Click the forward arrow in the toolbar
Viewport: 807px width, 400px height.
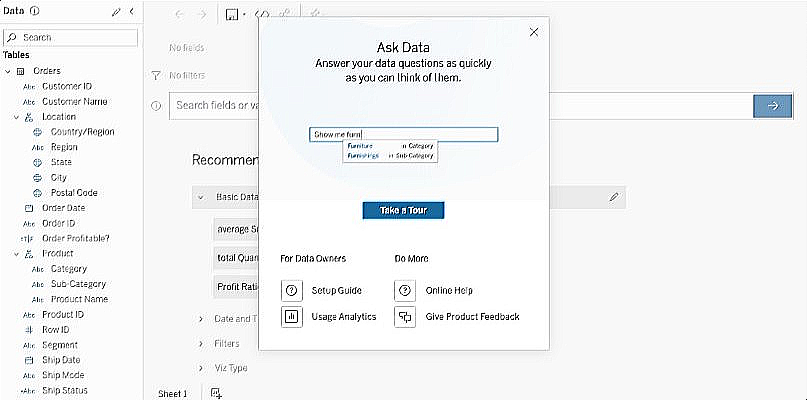(x=202, y=15)
